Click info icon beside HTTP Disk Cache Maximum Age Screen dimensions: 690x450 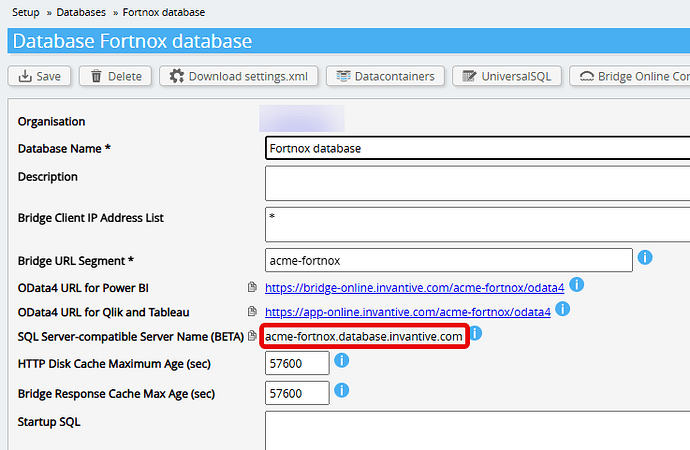coord(342,361)
